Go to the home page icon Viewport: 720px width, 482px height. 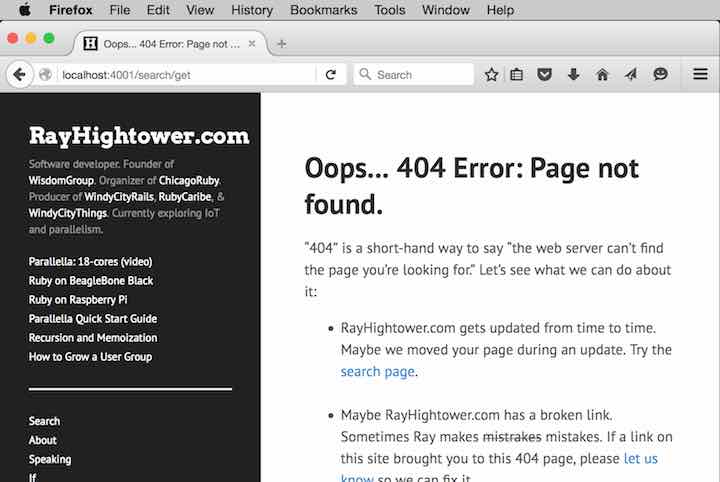602,74
